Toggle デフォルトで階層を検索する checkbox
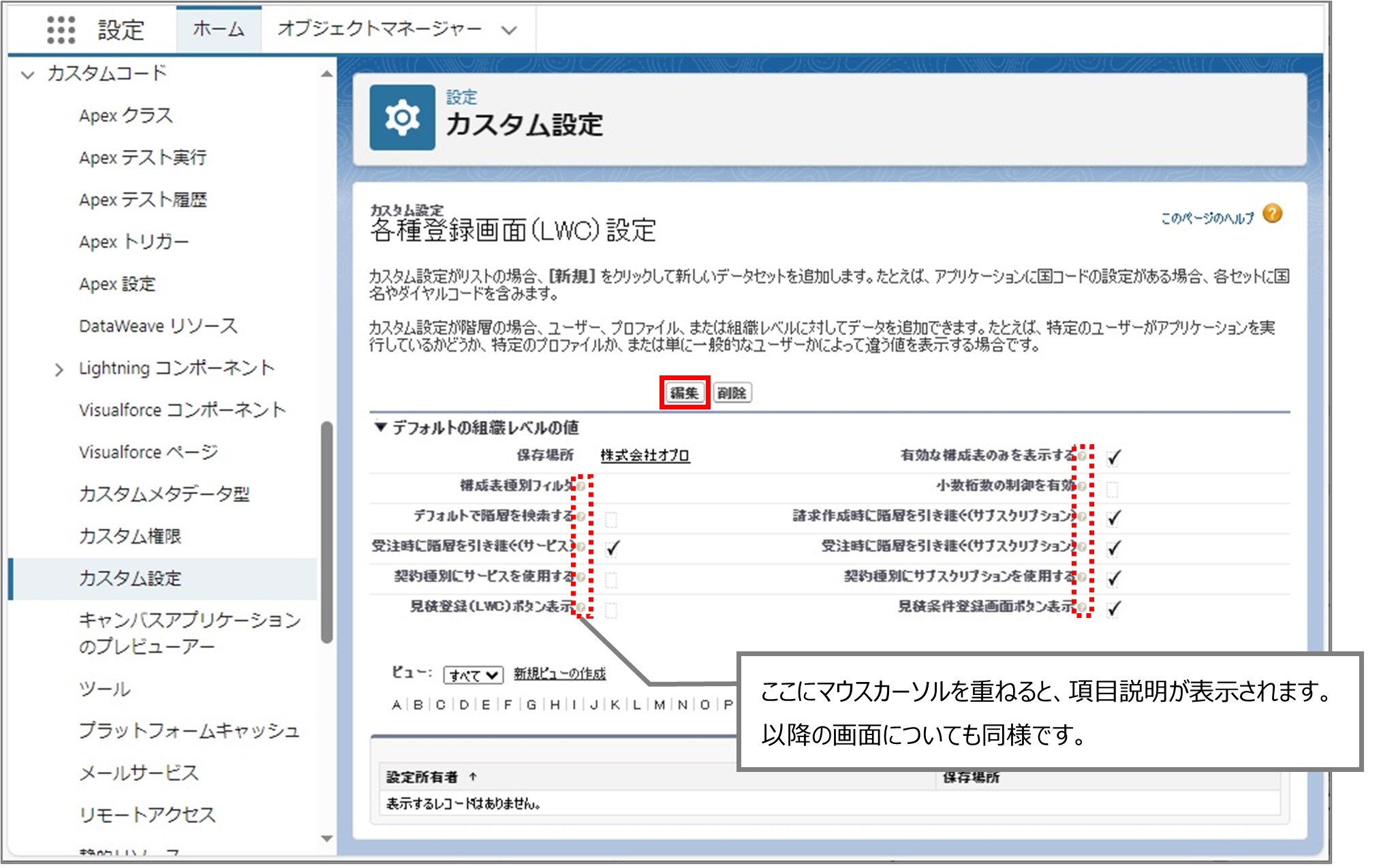 pyautogui.click(x=611, y=520)
